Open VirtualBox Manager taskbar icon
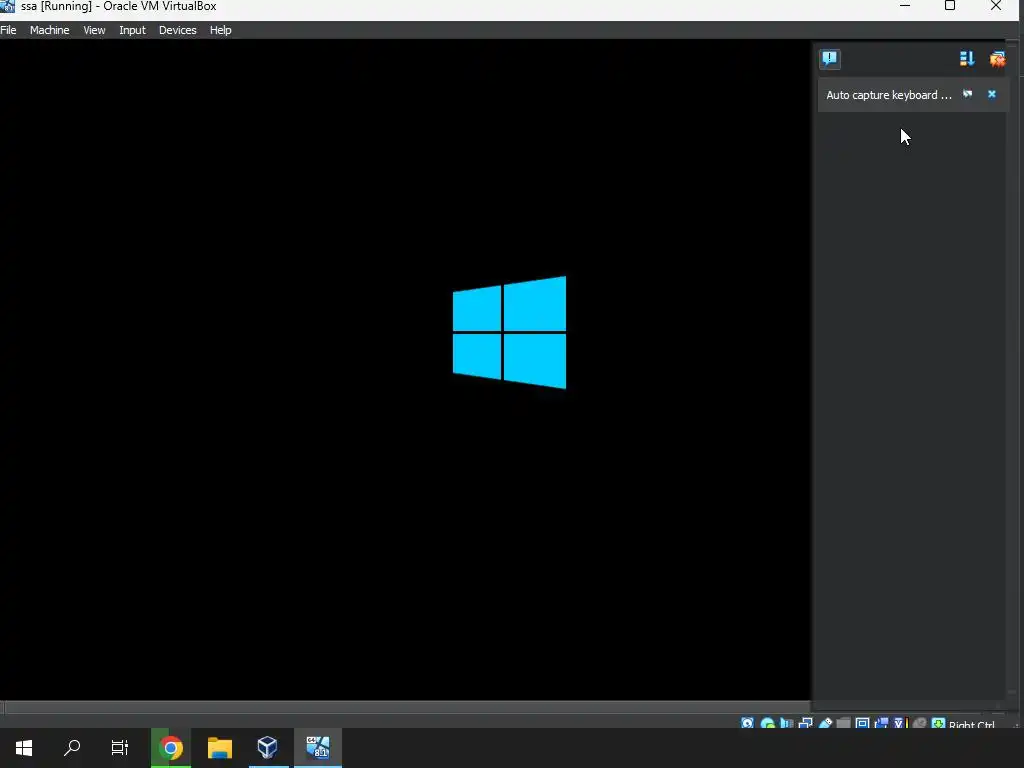Screen dimensions: 1024x768 tap(268, 748)
